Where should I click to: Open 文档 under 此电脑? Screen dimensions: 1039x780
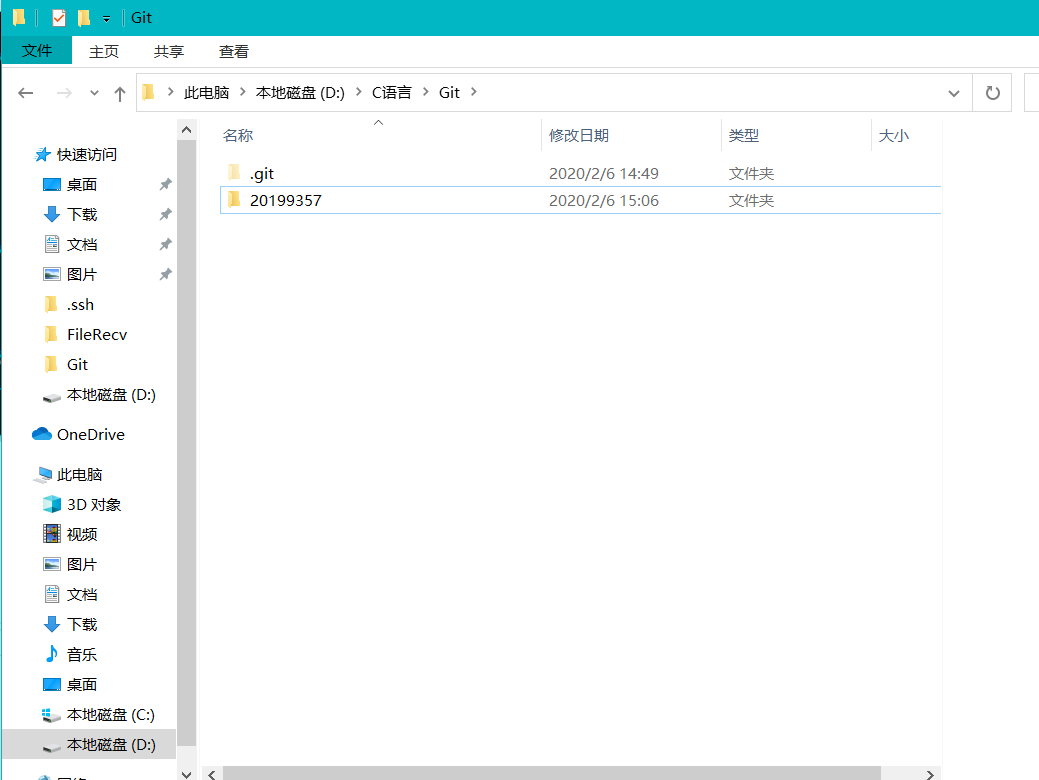point(82,594)
